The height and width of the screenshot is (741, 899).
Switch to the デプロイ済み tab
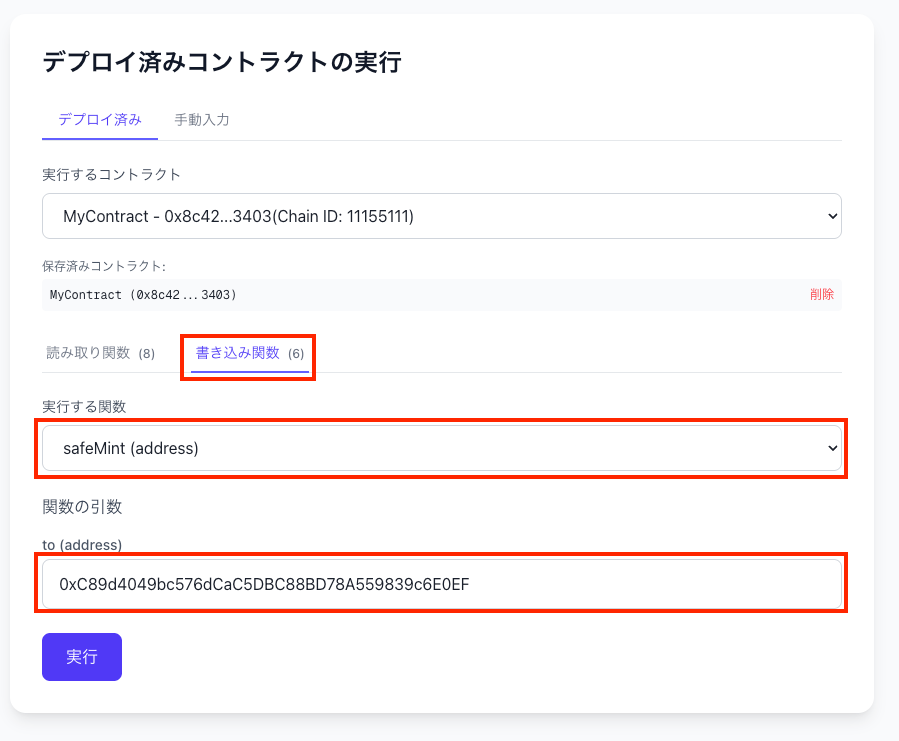(100, 120)
